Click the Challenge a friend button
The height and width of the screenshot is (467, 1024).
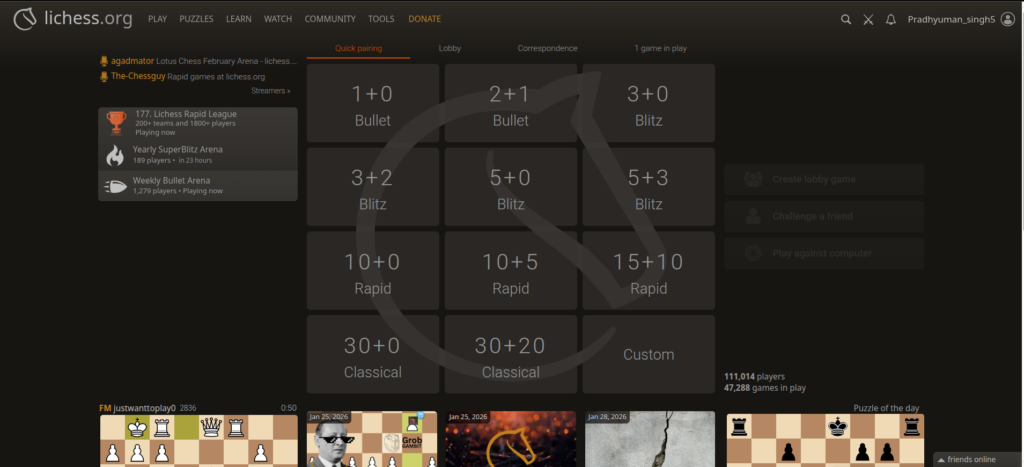pos(824,216)
